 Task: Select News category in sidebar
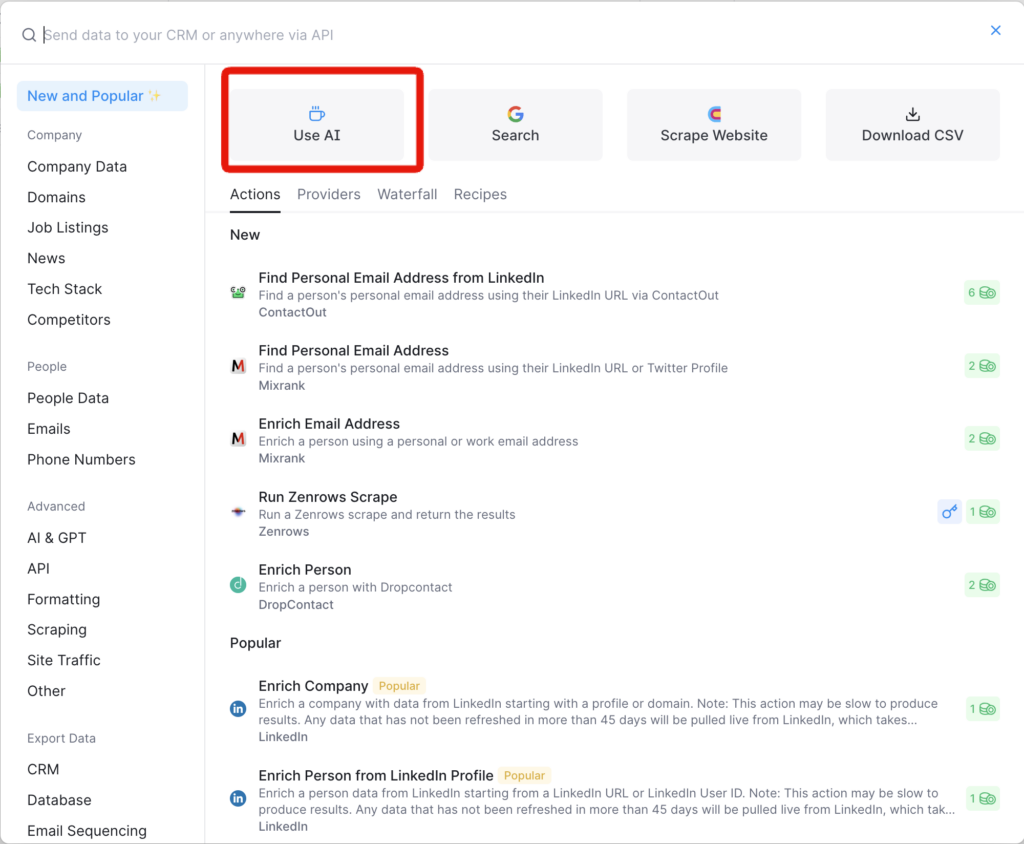[46, 259]
